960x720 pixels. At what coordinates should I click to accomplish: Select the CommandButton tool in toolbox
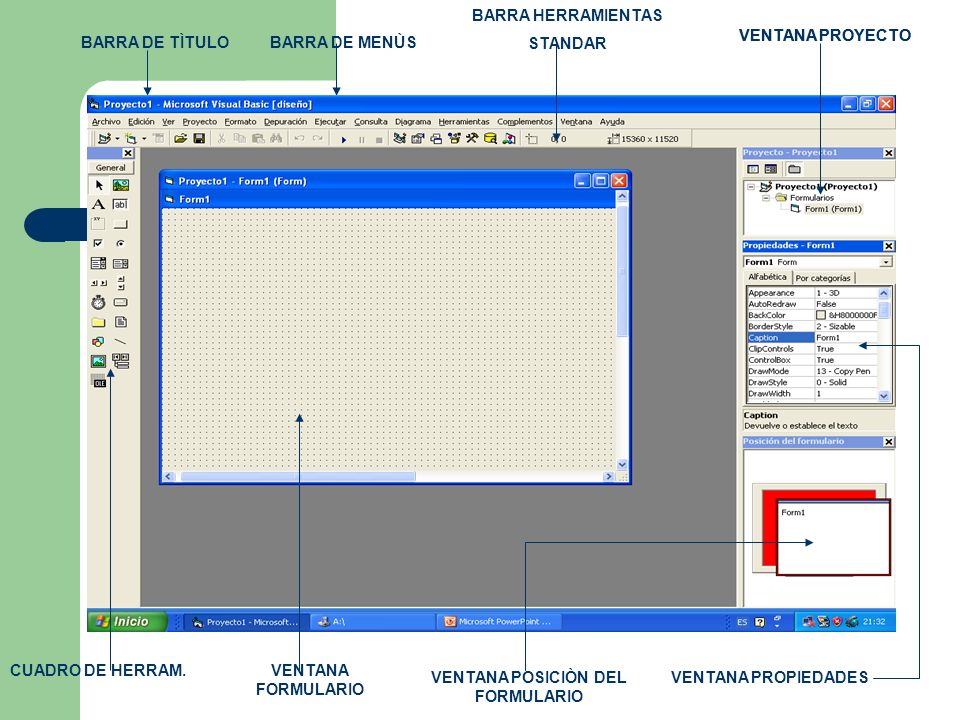tap(121, 224)
